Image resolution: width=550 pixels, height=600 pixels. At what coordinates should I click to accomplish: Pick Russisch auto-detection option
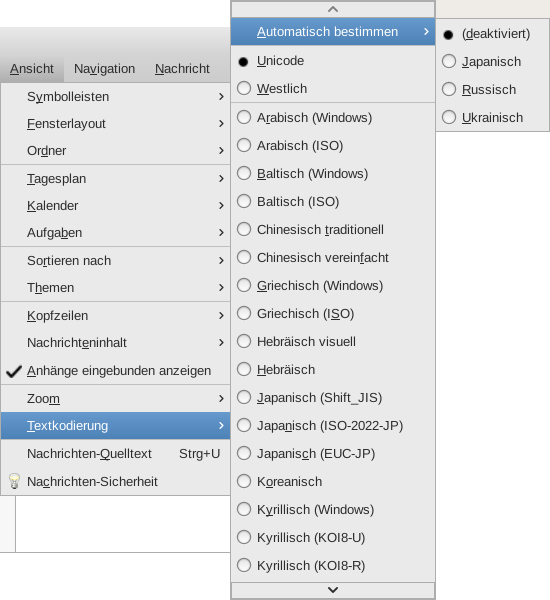coord(493,90)
